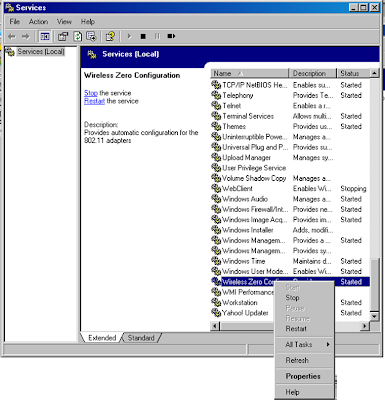Sort by the Description column header
The image size is (385, 400).
313,73
